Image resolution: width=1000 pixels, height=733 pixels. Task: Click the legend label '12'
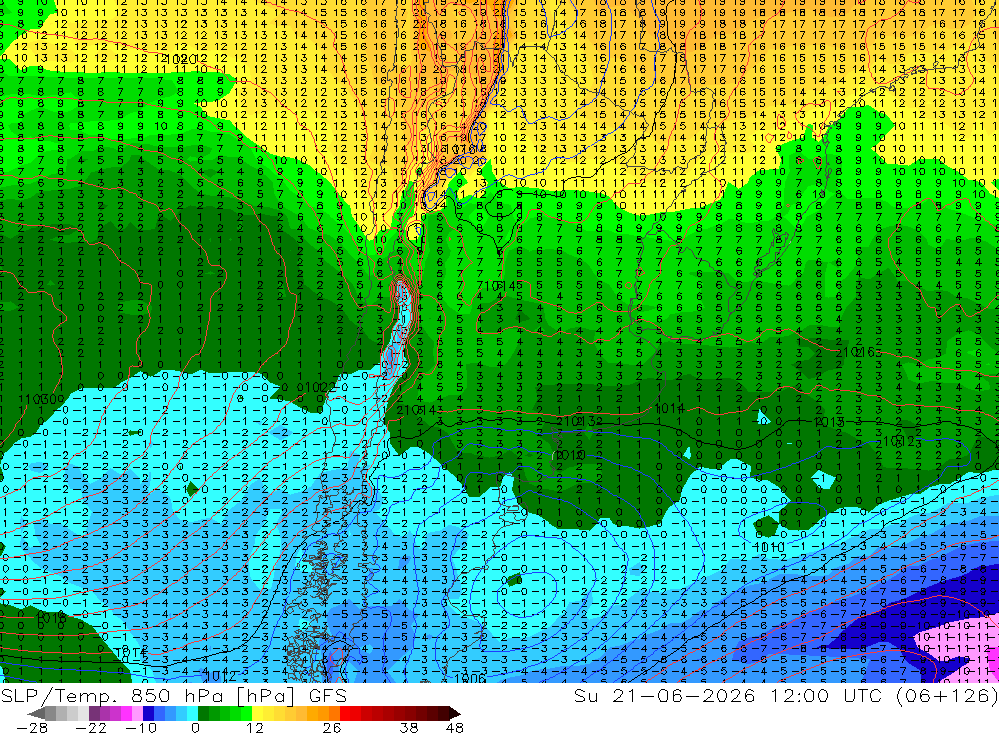(x=255, y=727)
